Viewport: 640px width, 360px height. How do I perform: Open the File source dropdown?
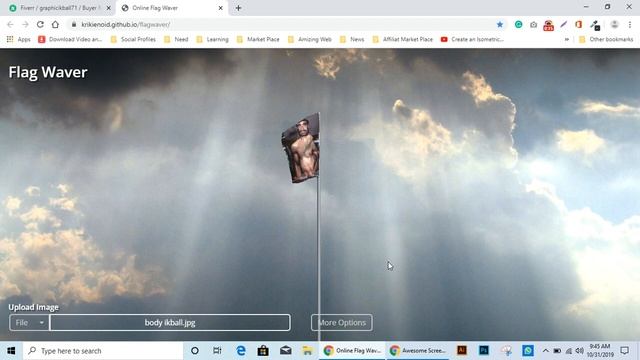click(x=29, y=322)
